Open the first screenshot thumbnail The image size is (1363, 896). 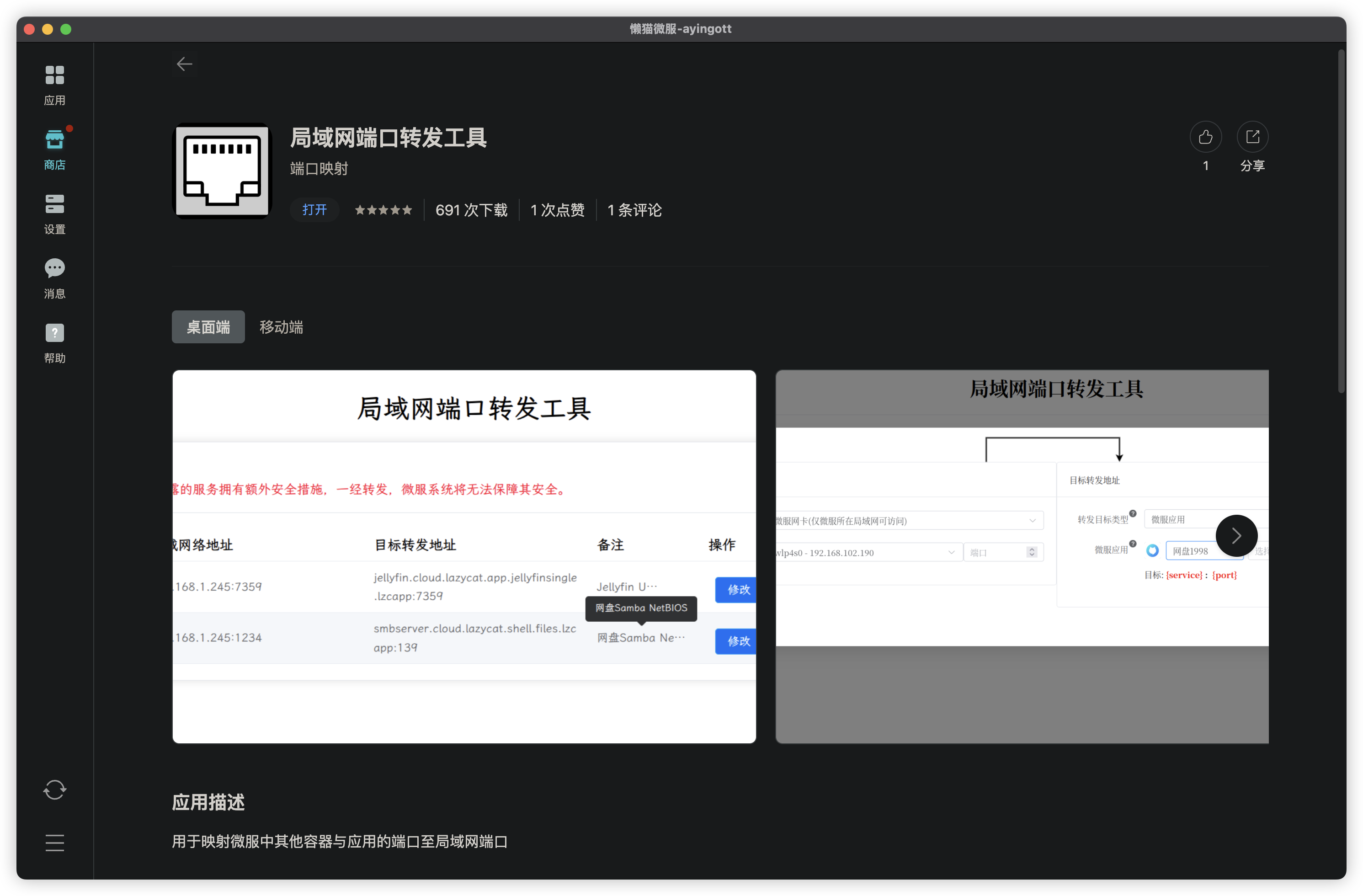coord(464,557)
